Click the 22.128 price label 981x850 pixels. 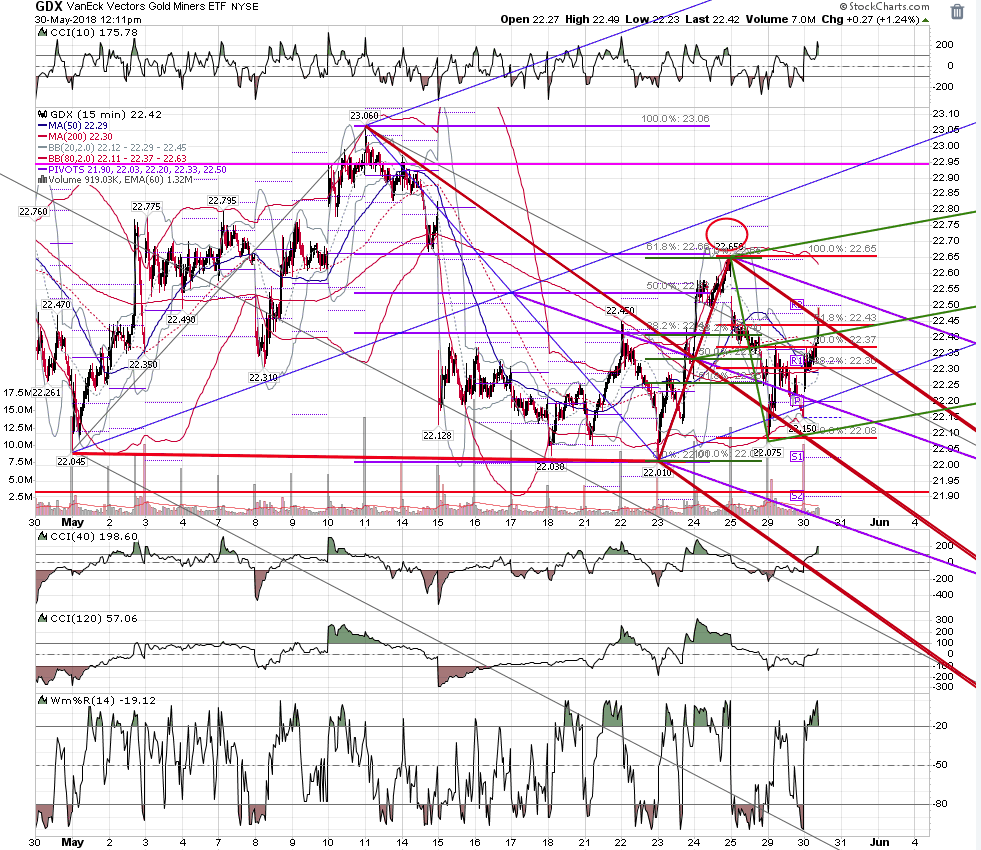click(437, 435)
